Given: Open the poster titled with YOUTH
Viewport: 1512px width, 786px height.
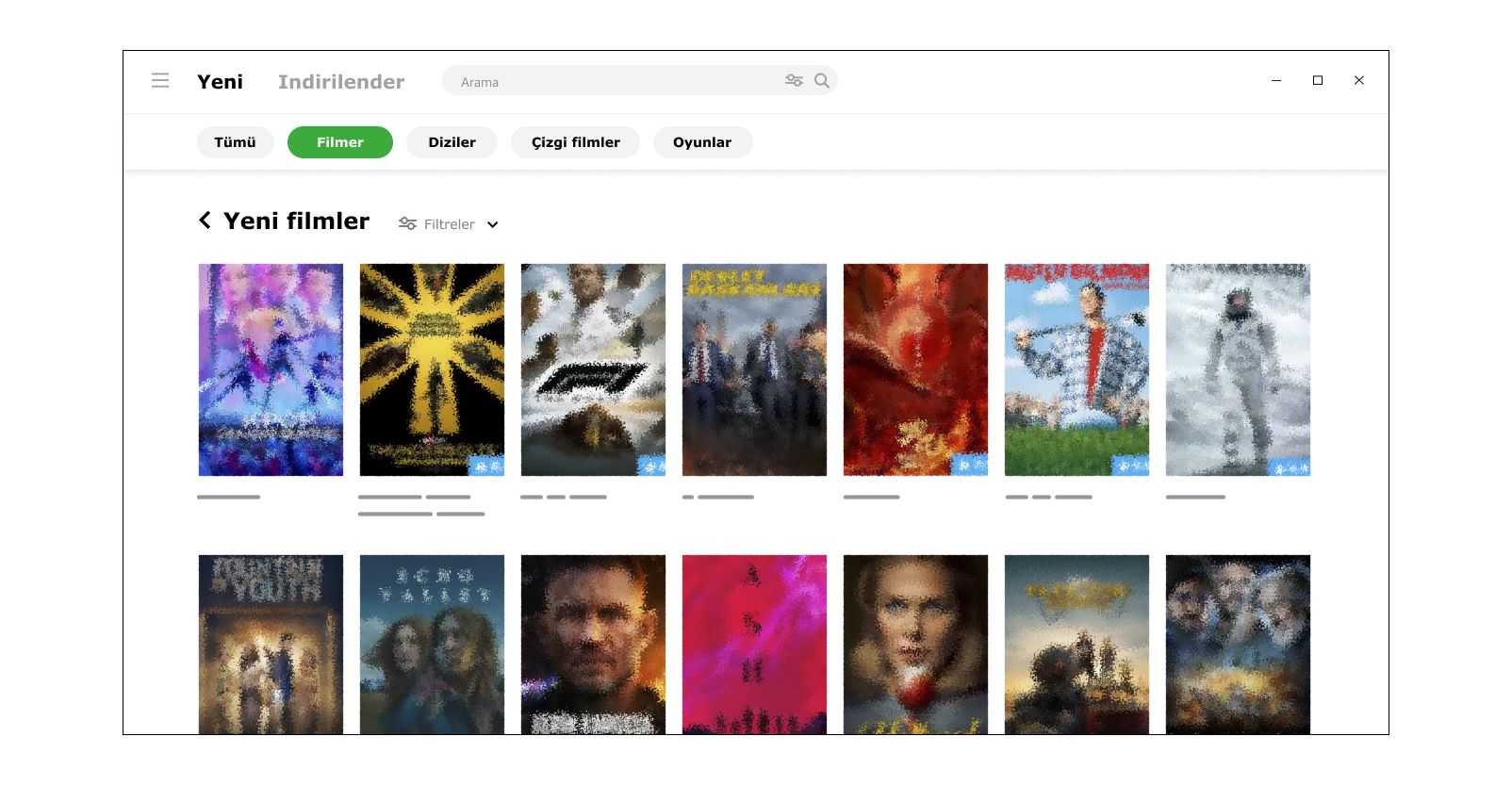Looking at the screenshot, I should [x=271, y=645].
